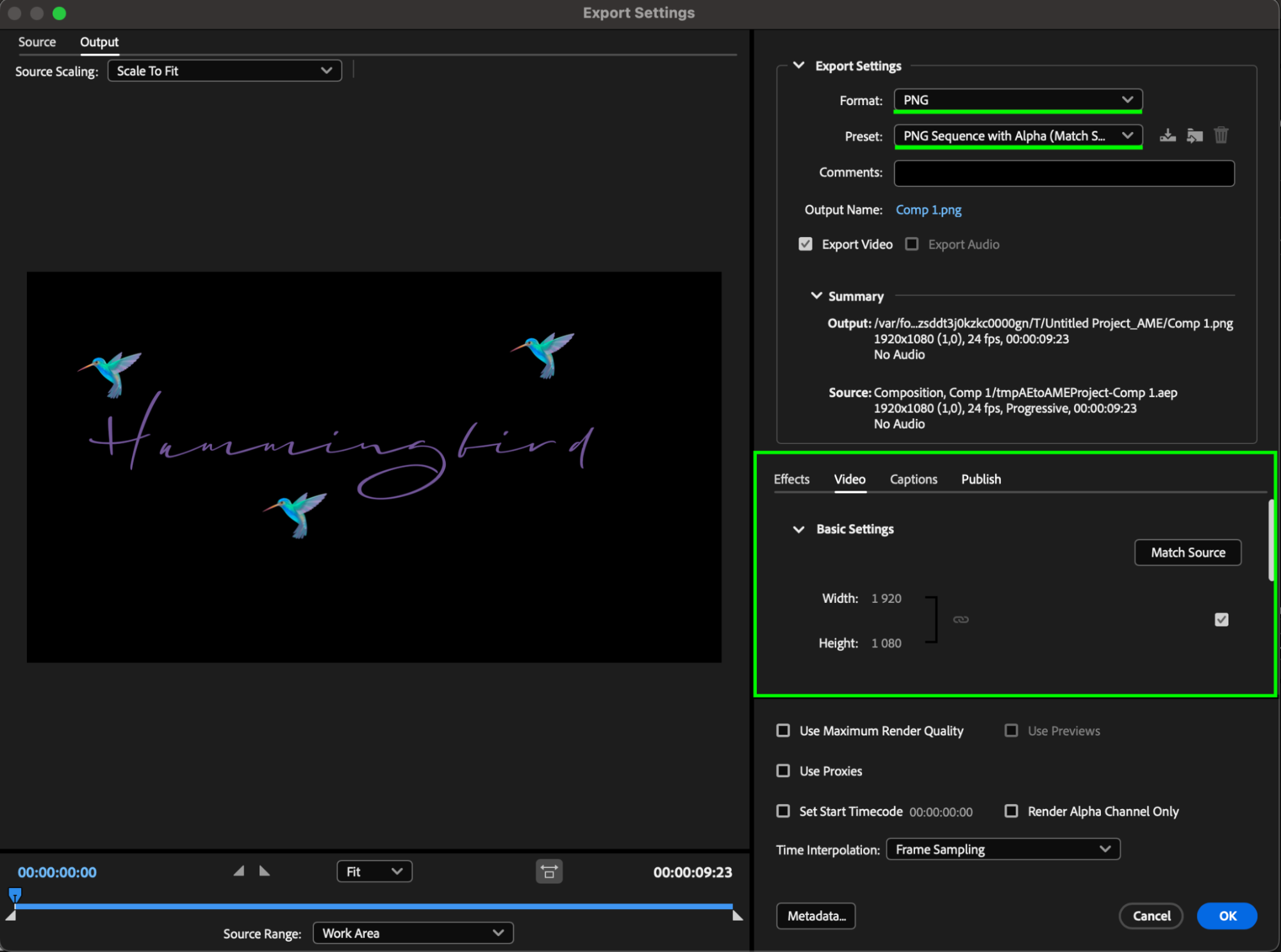1281x952 pixels.
Task: Click the Save Preset icon
Action: pos(1168,136)
